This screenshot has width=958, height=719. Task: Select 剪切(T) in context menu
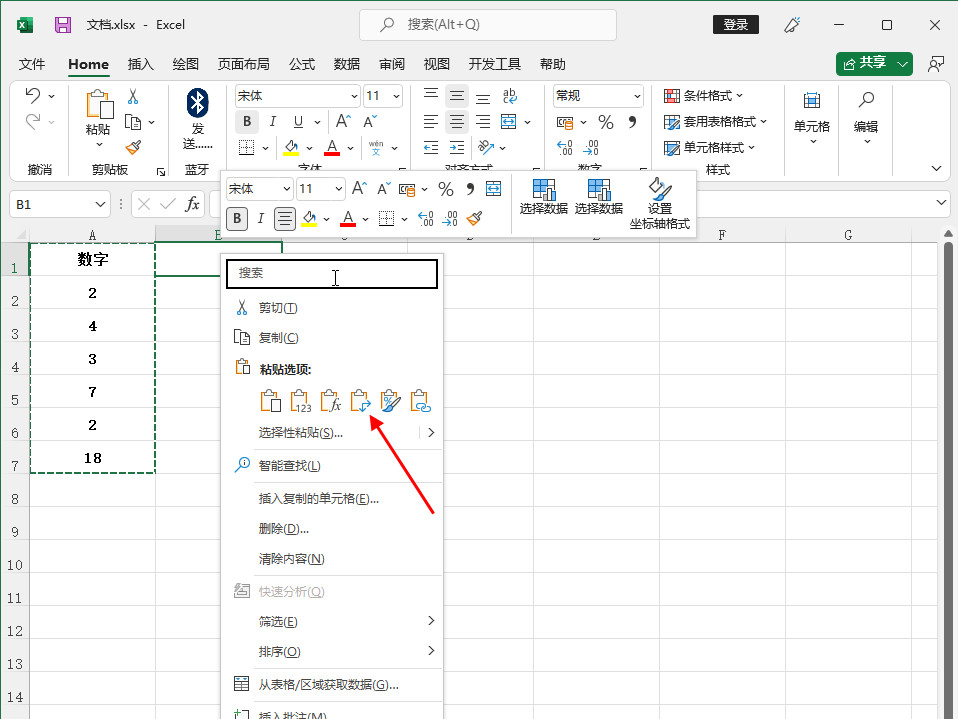pyautogui.click(x=331, y=308)
